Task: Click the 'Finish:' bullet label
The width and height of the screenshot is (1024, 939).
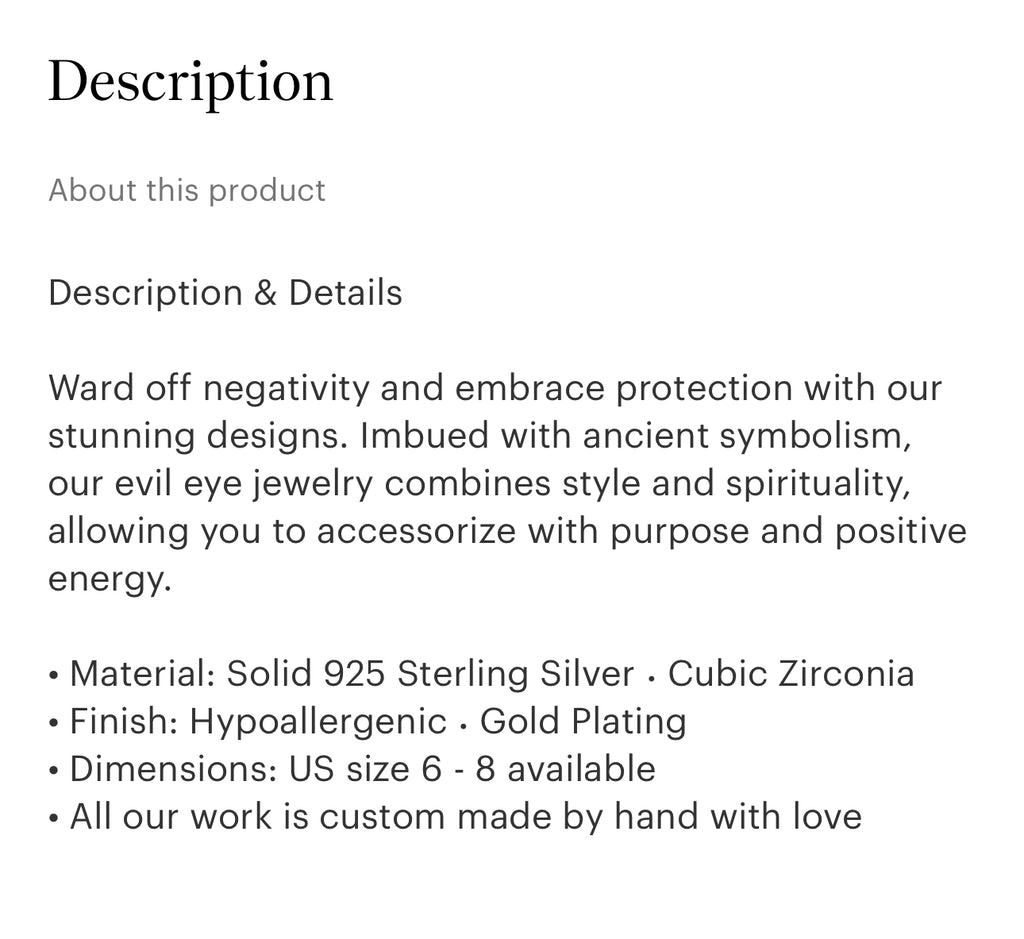Action: click(125, 721)
